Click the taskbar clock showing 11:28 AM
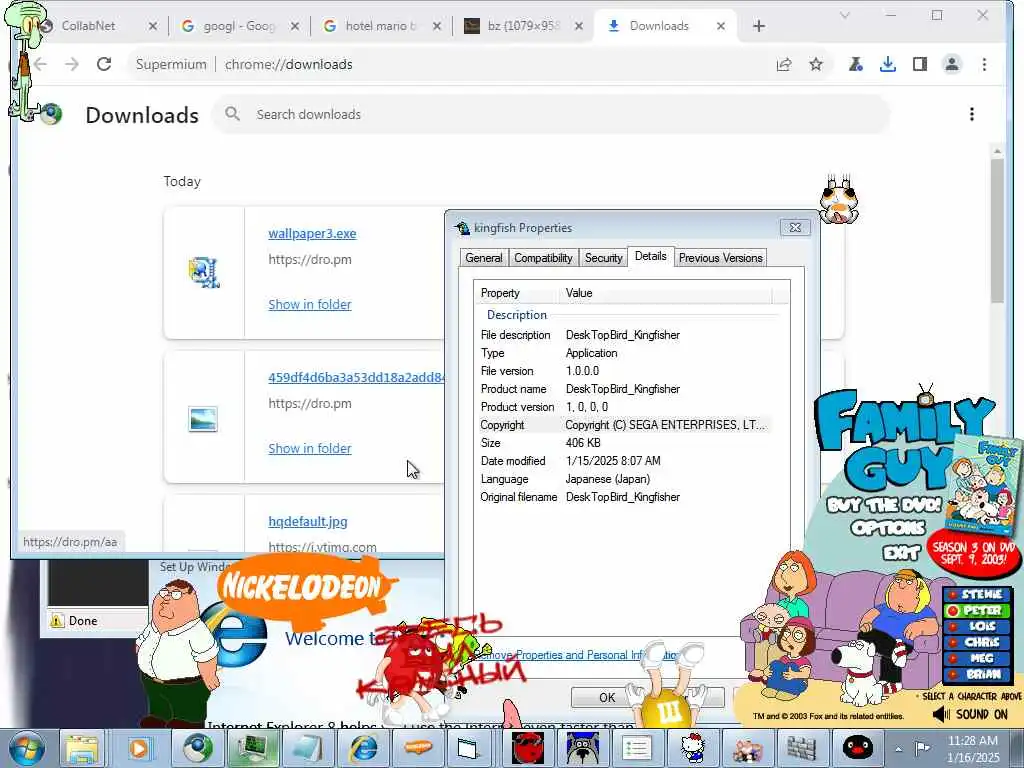The width and height of the screenshot is (1024, 768). [x=973, y=748]
